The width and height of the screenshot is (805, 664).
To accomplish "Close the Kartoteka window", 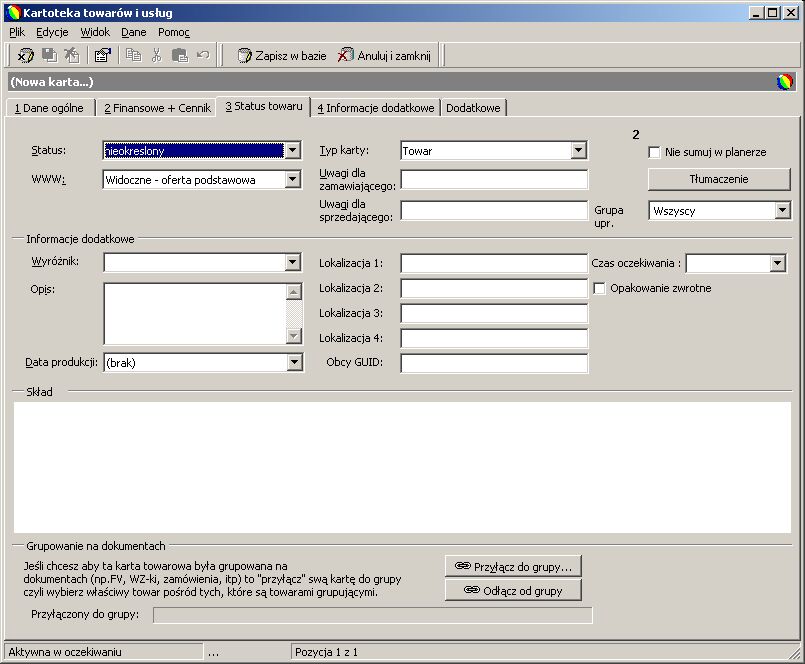I will [x=791, y=13].
